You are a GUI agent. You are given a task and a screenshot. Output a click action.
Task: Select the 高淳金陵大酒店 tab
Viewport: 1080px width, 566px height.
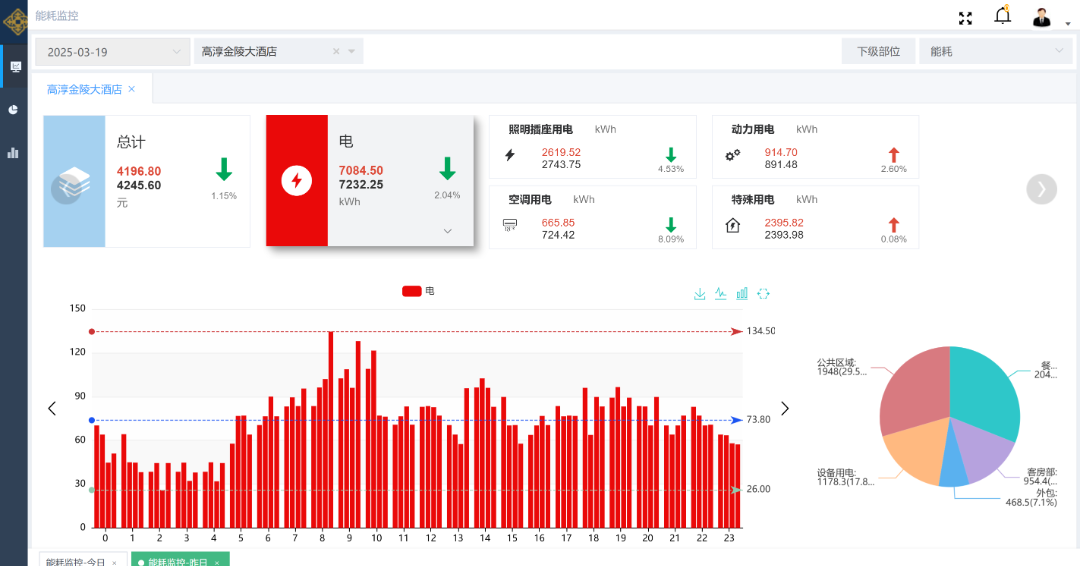[84, 90]
